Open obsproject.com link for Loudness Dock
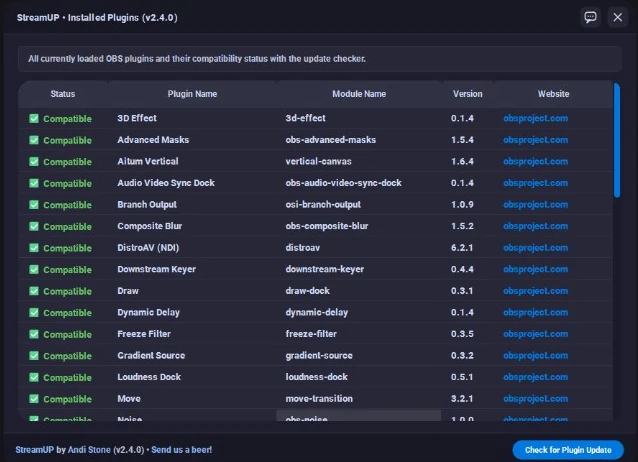 [x=535, y=377]
